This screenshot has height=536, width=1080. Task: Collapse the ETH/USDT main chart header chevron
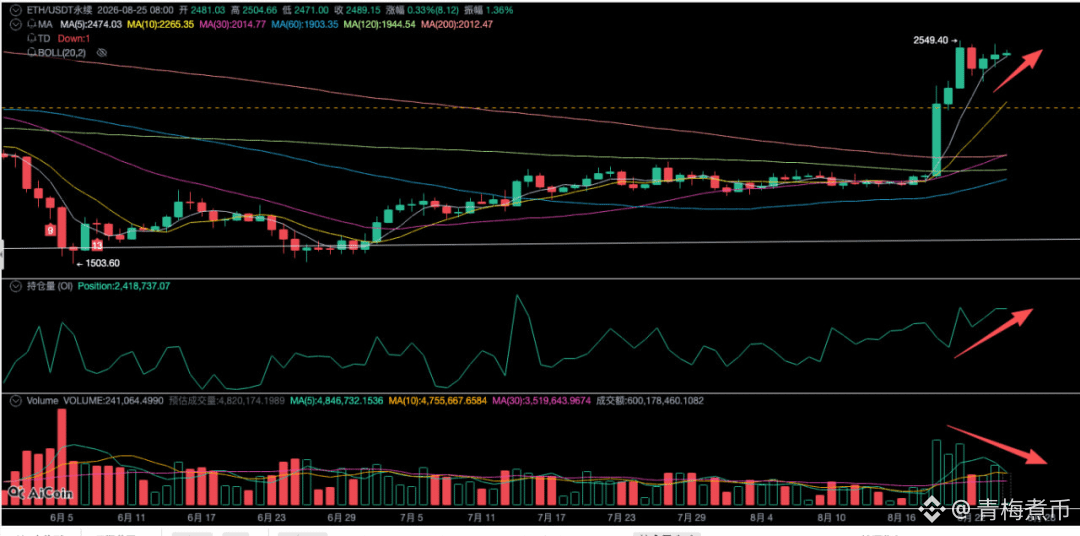click(x=14, y=10)
